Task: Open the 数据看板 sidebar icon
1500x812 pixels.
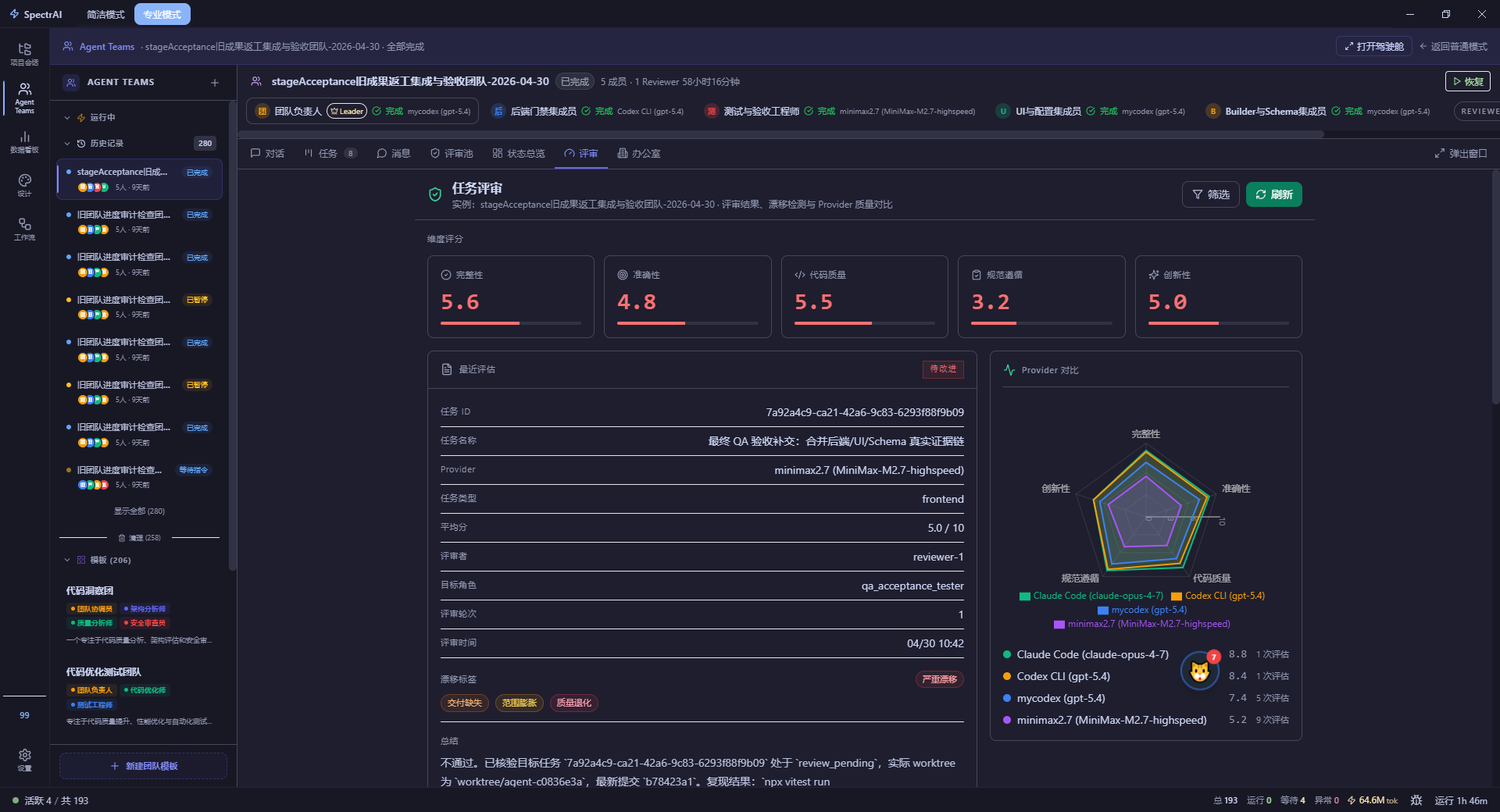Action: pos(24,142)
